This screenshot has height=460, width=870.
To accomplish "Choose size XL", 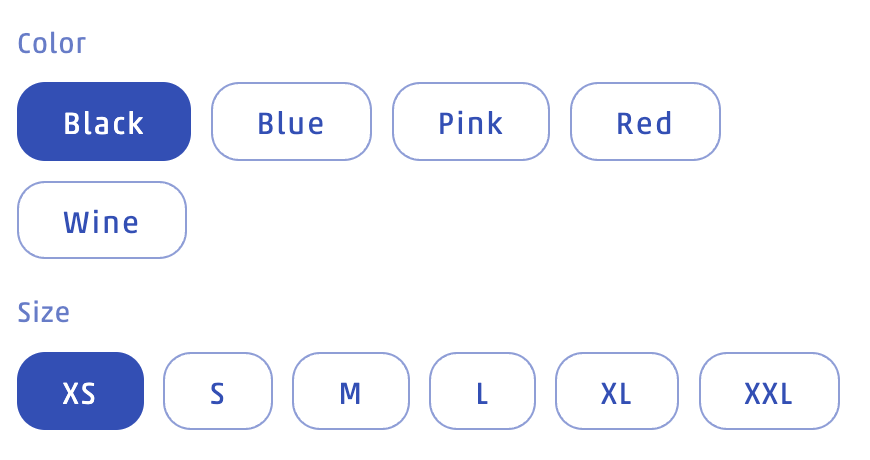I will pos(617,391).
